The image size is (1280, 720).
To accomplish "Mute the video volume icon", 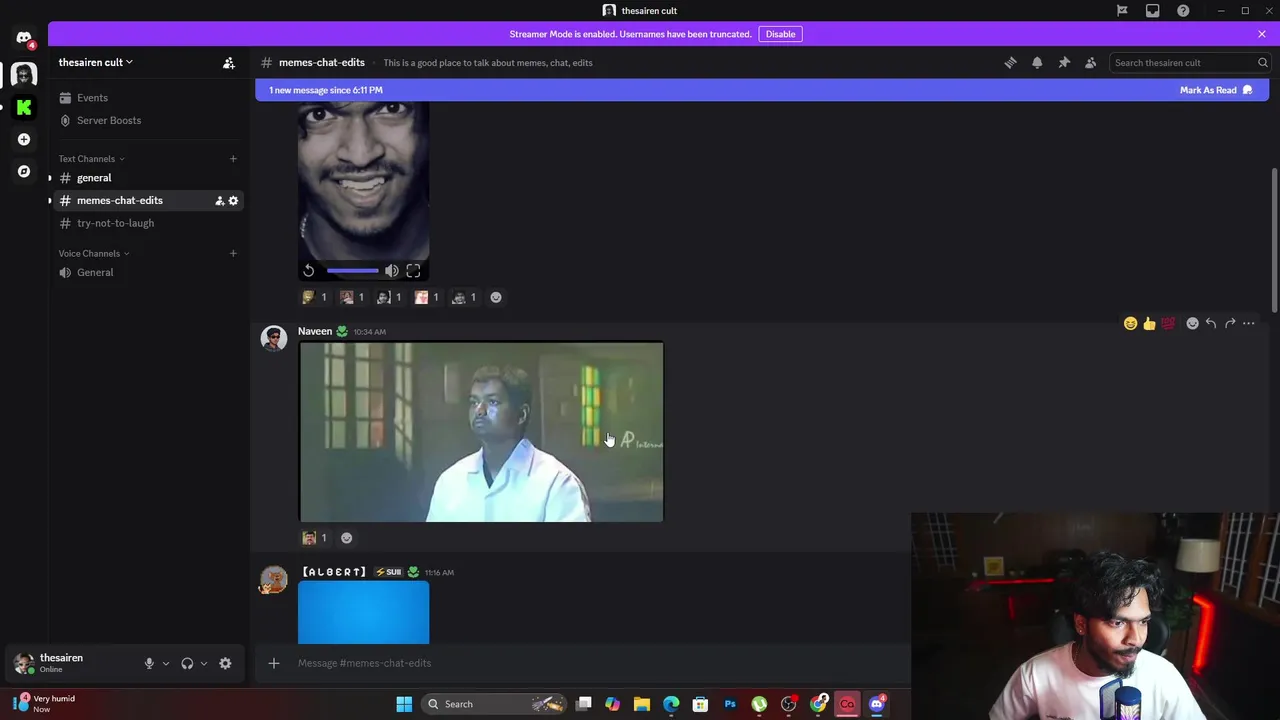I will pos(392,271).
